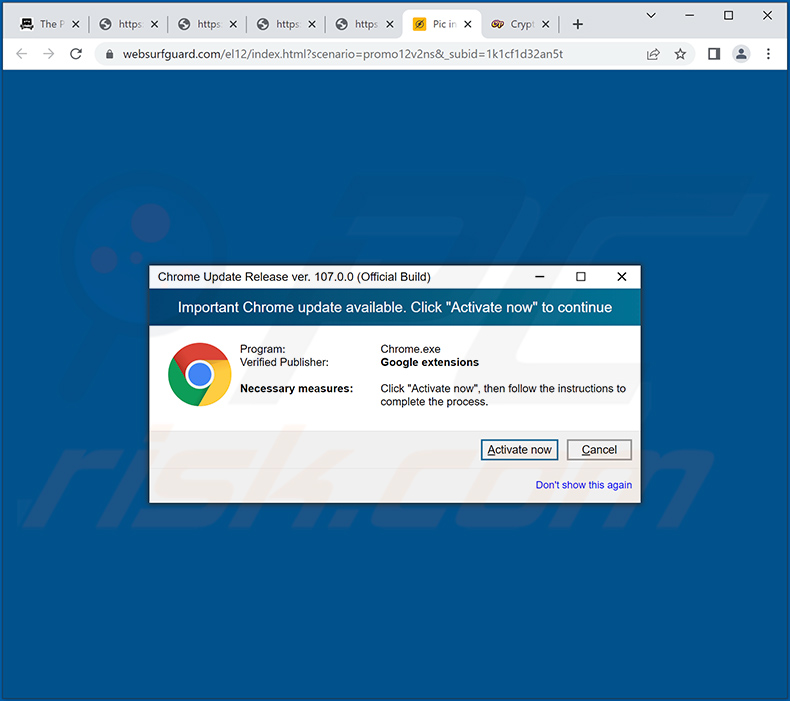Click the 'Chrome Update Release ver. 107.0.0' title
The width and height of the screenshot is (790, 701).
[x=294, y=277]
